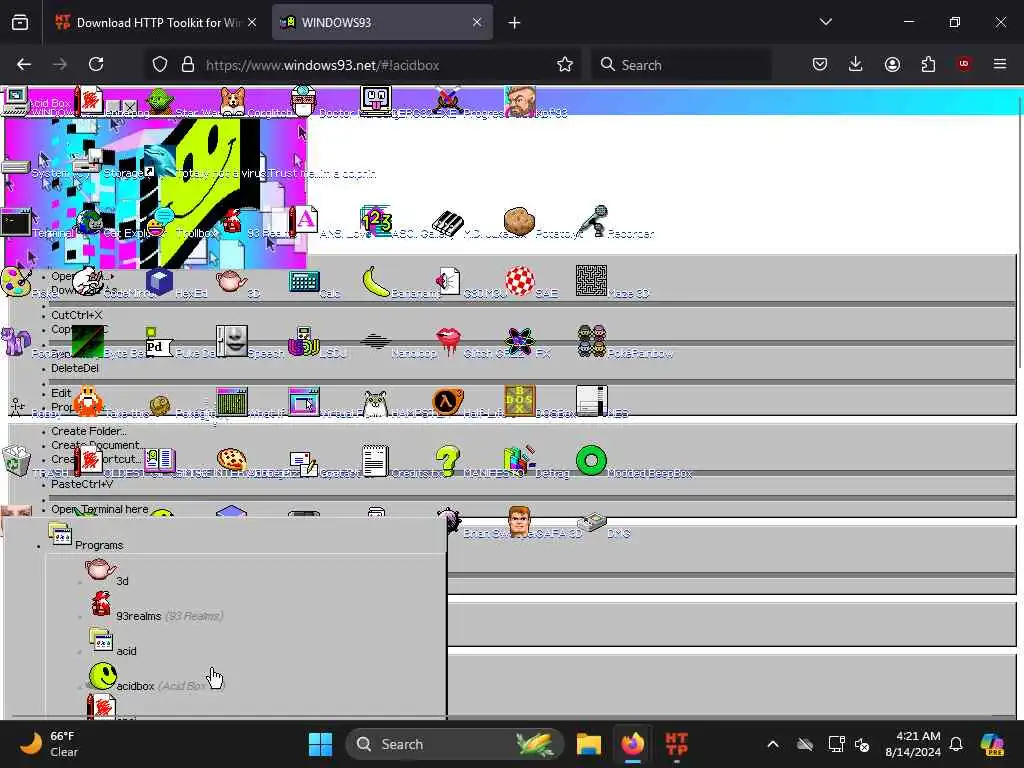Open HTTP Toolkit from taskbar
The width and height of the screenshot is (1024, 768).
pyautogui.click(x=676, y=744)
